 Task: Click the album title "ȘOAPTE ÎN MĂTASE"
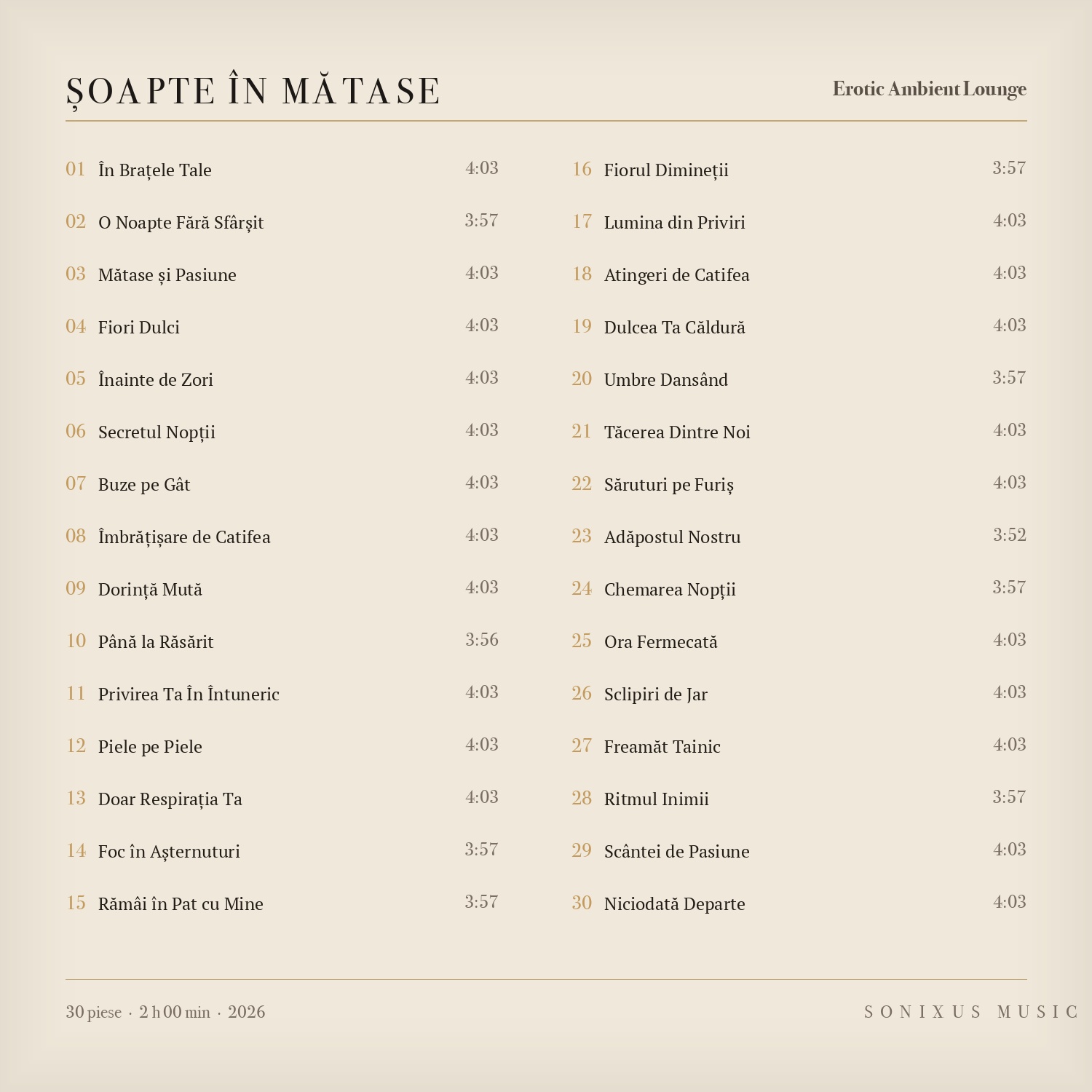tap(253, 91)
